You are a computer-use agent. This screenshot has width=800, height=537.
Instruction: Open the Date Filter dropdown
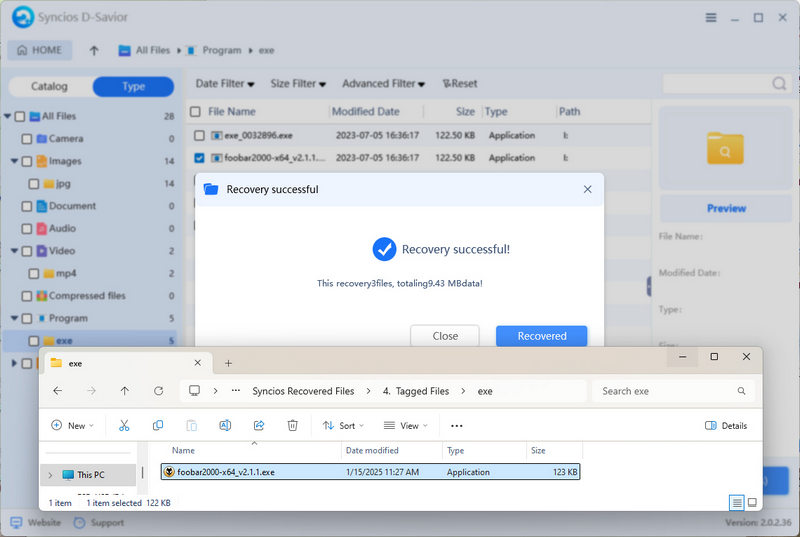pos(225,84)
